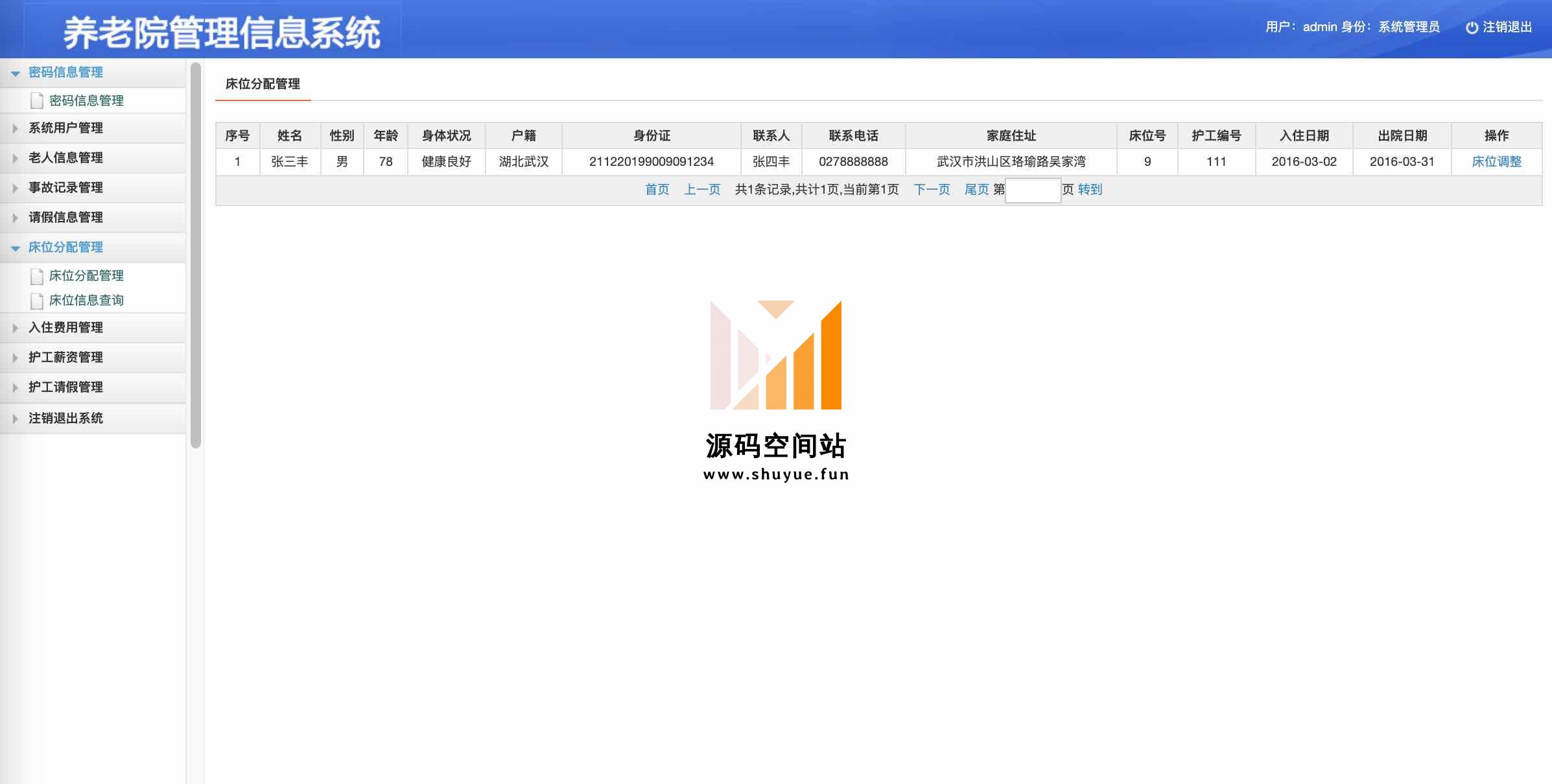Viewport: 1552px width, 784px height.
Task: Click the 护工编号 column header
Action: pyautogui.click(x=1216, y=135)
